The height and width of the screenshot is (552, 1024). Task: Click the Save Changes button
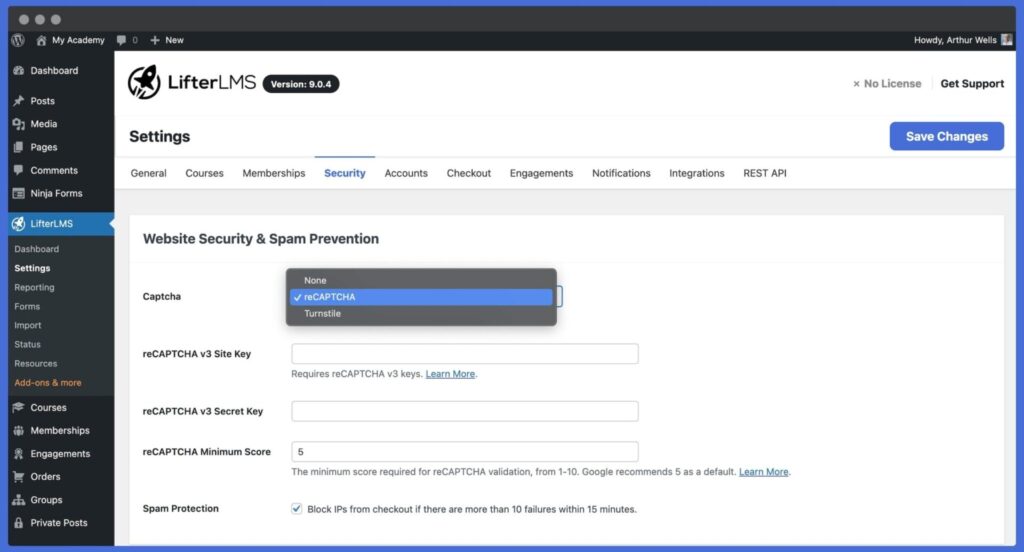pyautogui.click(x=946, y=136)
